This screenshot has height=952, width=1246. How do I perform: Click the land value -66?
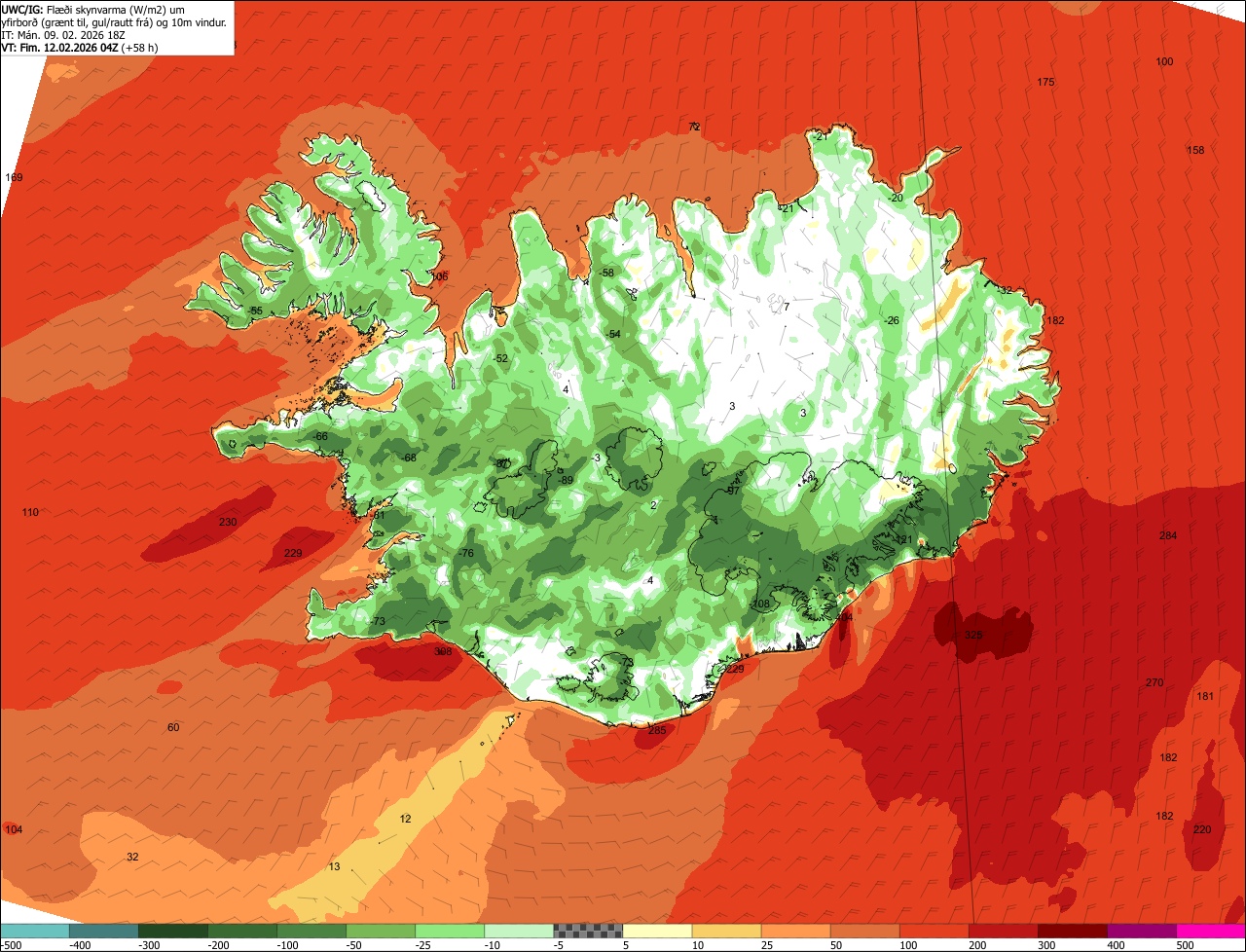coord(321,436)
